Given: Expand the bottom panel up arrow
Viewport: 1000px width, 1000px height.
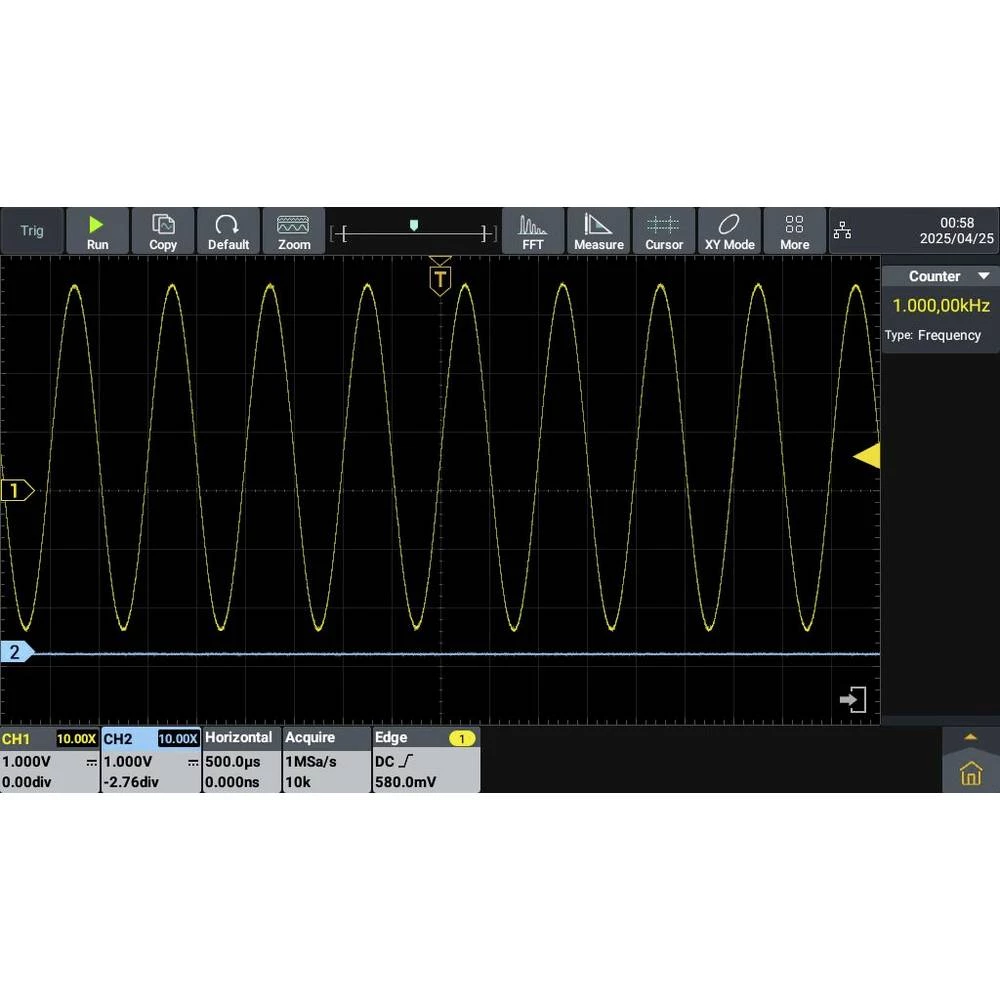Looking at the screenshot, I should point(969,737).
